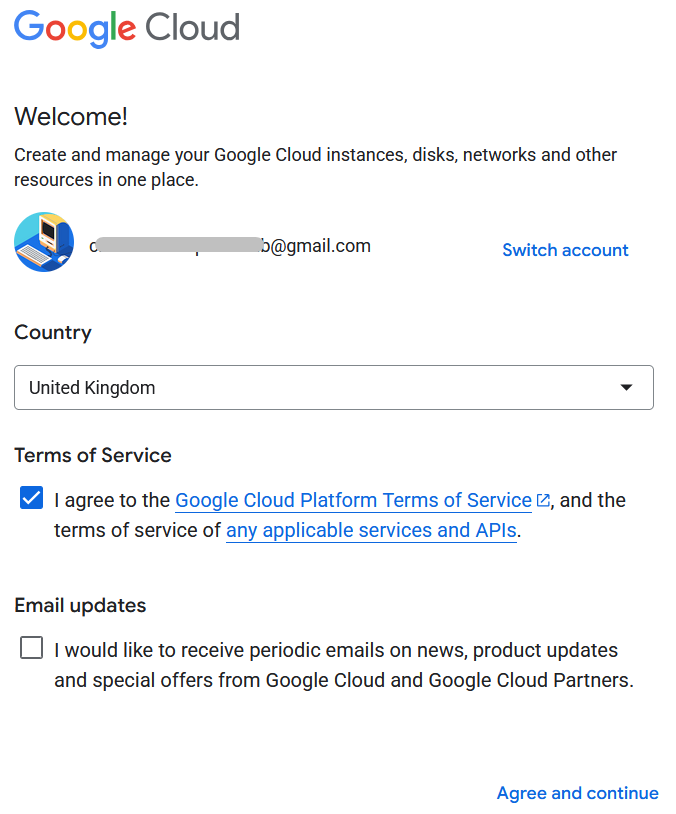Image resolution: width=676 pixels, height=814 pixels.
Task: Expand the country list showing United Kingdom
Action: click(333, 387)
